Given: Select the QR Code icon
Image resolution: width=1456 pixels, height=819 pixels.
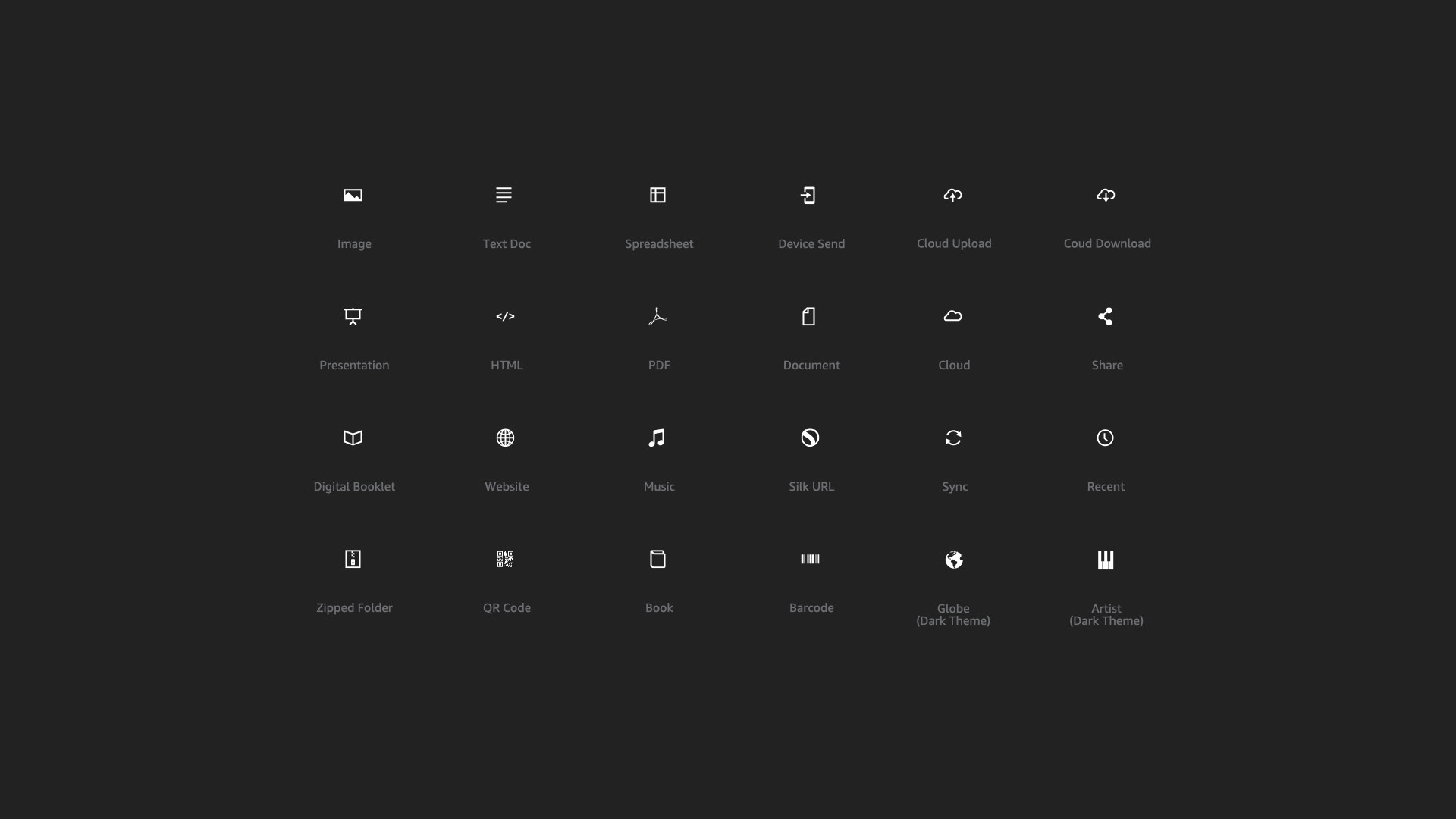Looking at the screenshot, I should pyautogui.click(x=505, y=559).
